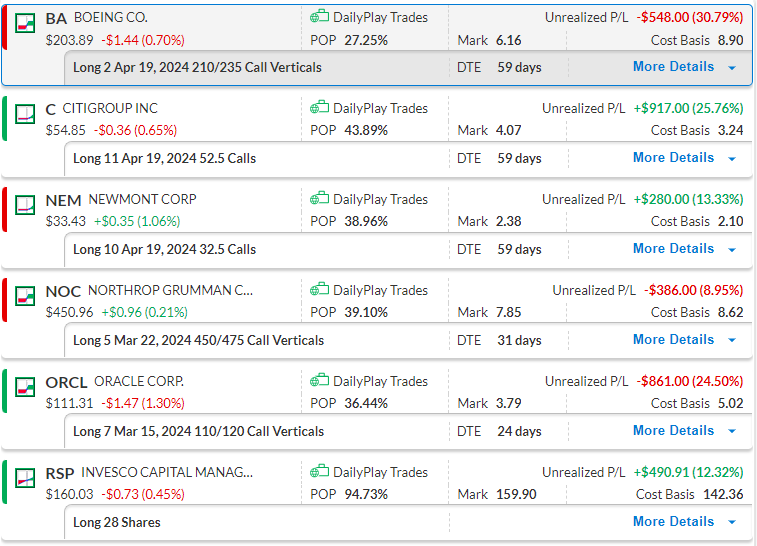Click Newmont price change +$0.35 (1.06%)
The height and width of the screenshot is (546, 757).
[137, 222]
